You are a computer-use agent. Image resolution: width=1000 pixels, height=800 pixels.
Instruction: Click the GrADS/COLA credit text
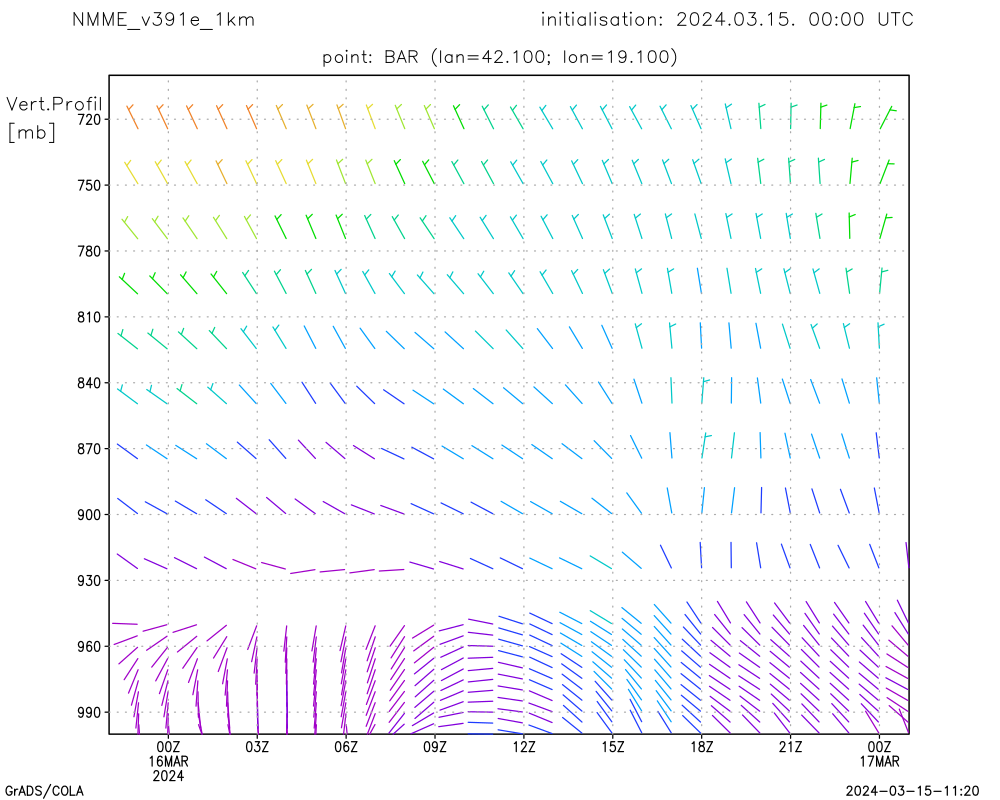(x=44, y=791)
